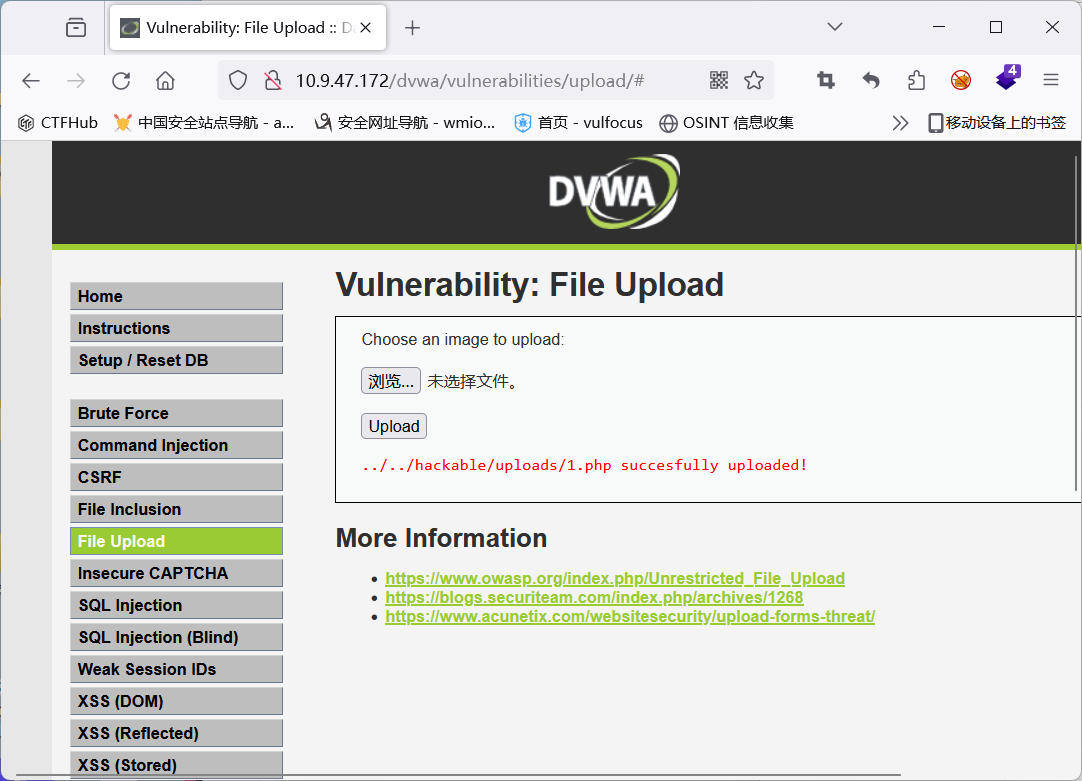Open the Weak Session IDs section

(177, 669)
